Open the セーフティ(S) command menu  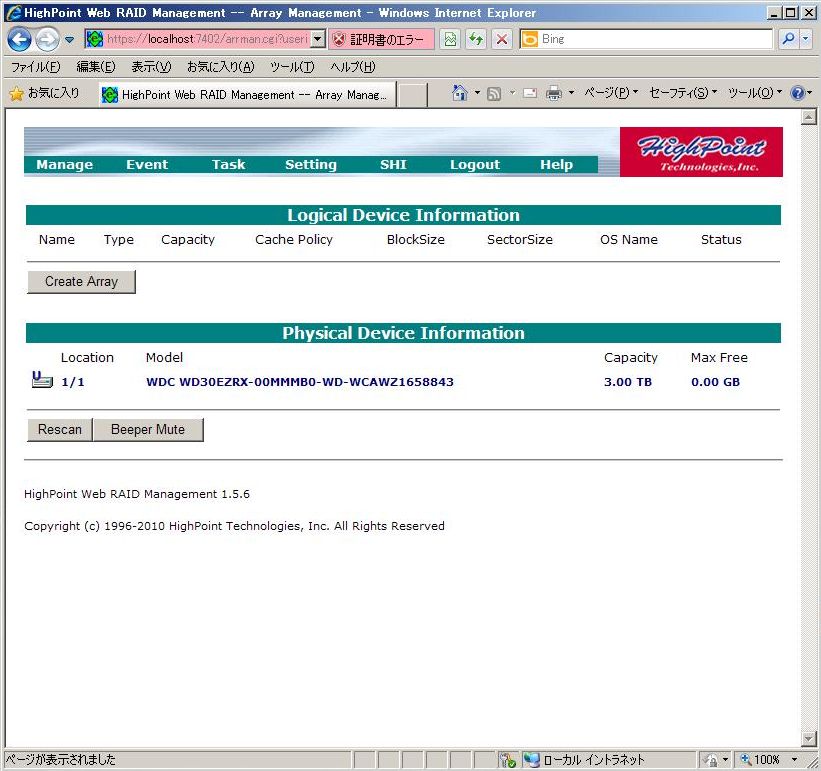point(683,93)
